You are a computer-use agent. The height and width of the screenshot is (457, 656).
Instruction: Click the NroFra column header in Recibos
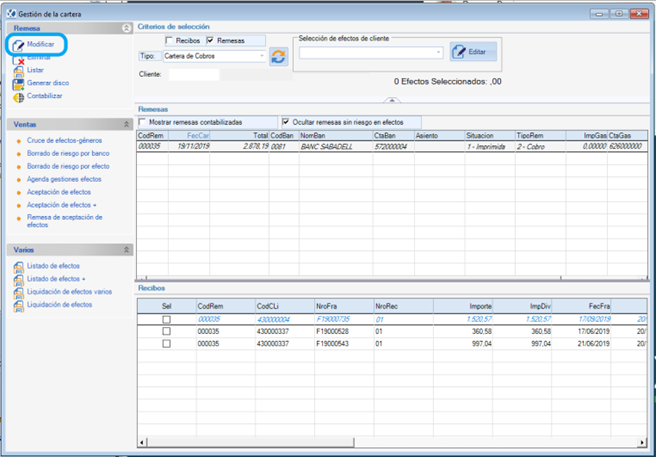click(344, 306)
